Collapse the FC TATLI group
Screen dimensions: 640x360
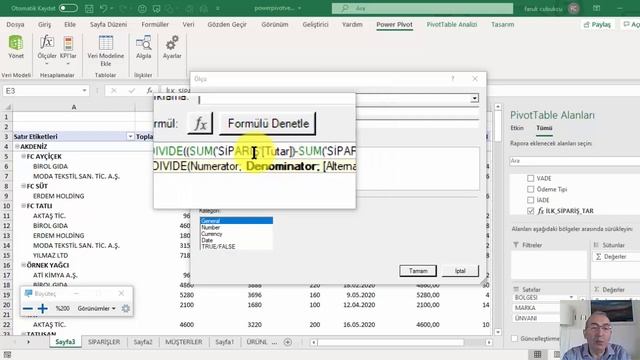[x=23, y=206]
